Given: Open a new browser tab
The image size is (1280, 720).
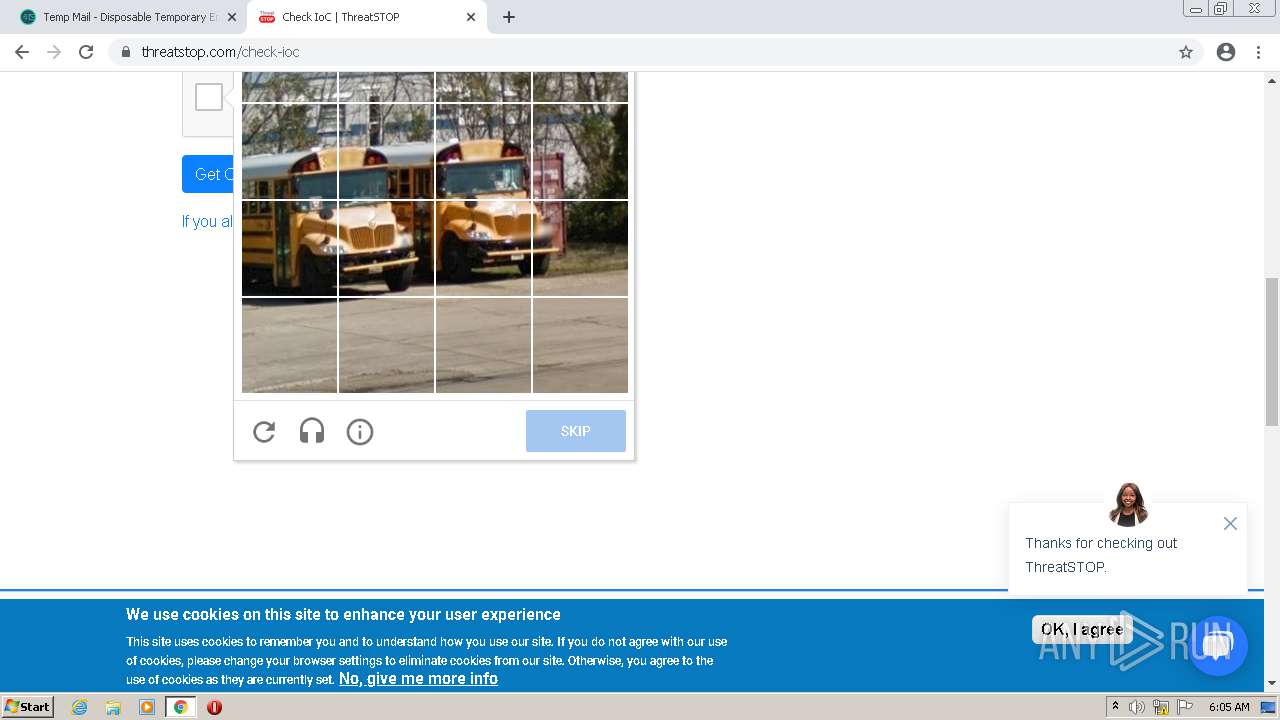Looking at the screenshot, I should point(509,17).
